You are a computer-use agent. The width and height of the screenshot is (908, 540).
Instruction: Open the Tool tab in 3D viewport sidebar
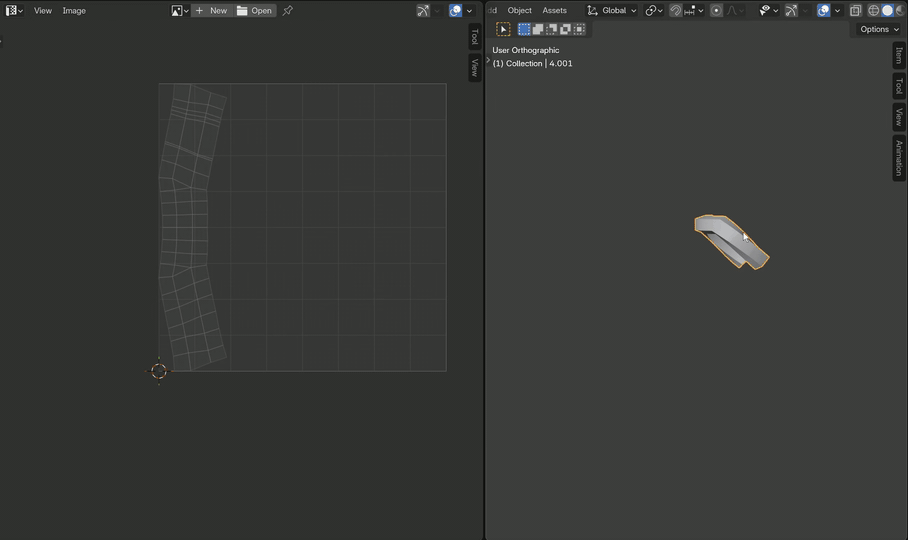click(899, 86)
